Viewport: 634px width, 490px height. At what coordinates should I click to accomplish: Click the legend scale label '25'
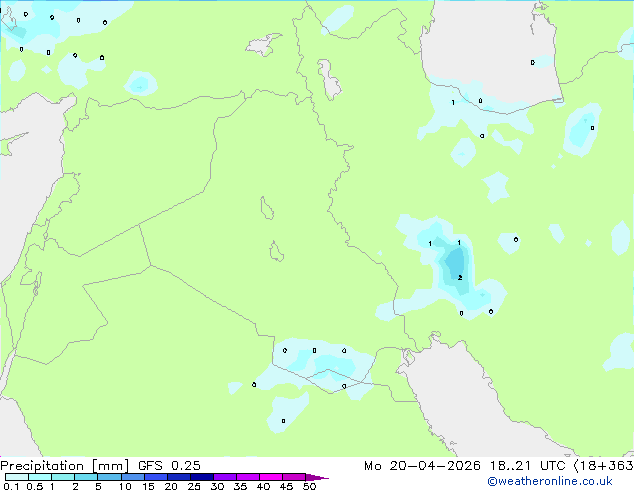tap(194, 486)
